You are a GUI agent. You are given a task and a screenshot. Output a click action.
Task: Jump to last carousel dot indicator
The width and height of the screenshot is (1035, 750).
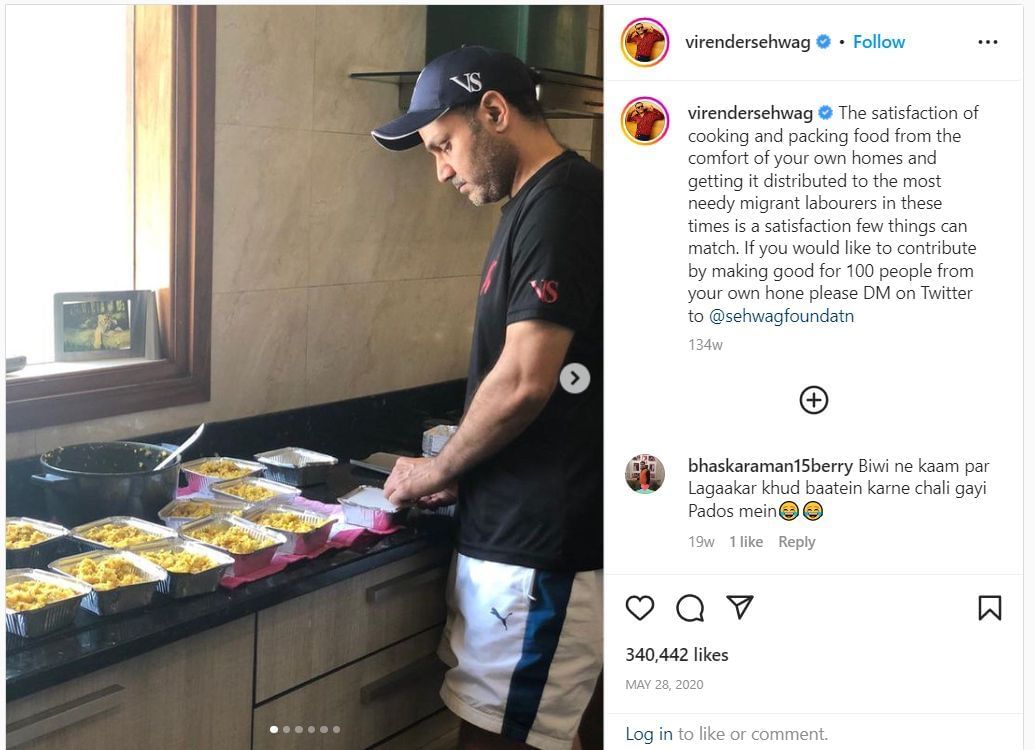click(337, 730)
